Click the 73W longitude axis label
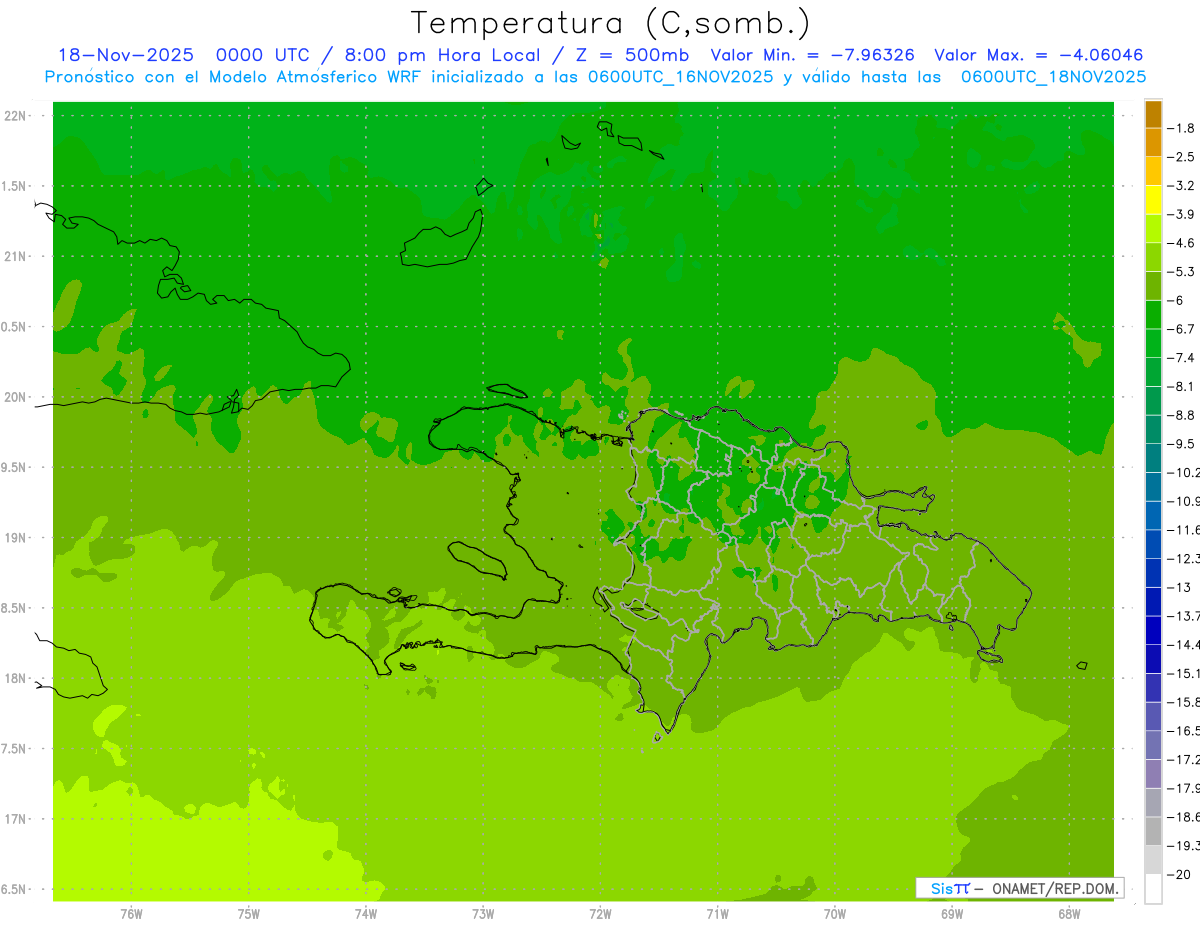 [483, 913]
